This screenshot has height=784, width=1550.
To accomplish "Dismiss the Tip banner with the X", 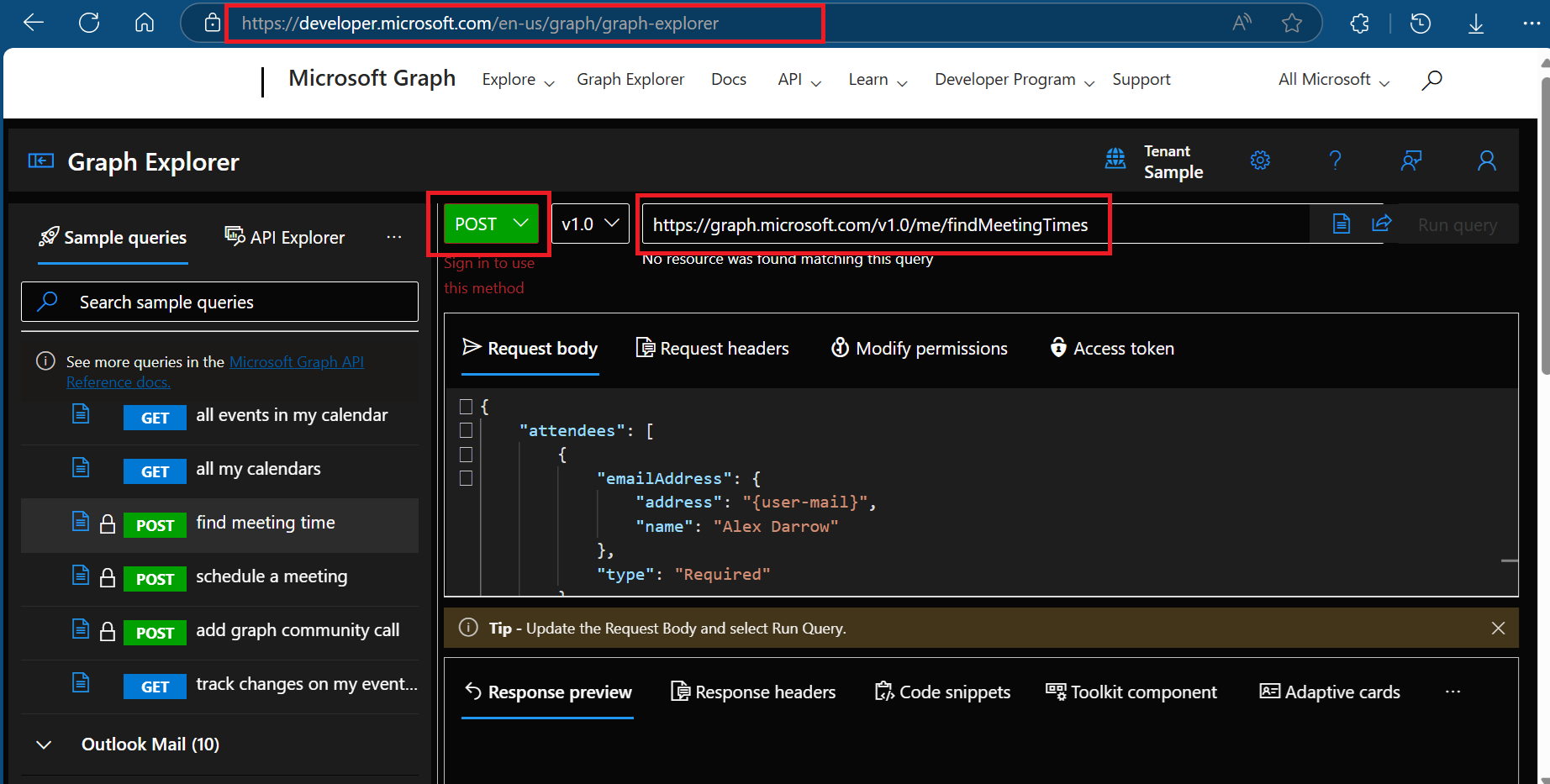I will (1498, 628).
